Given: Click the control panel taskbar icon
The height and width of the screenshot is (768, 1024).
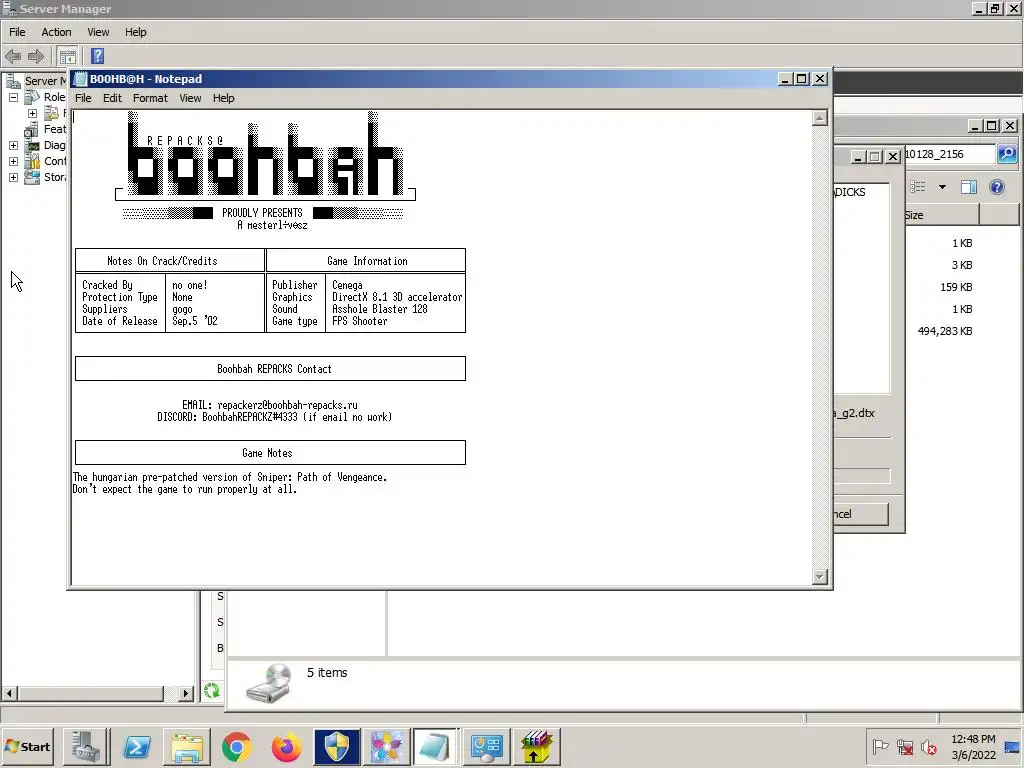Looking at the screenshot, I should (487, 746).
